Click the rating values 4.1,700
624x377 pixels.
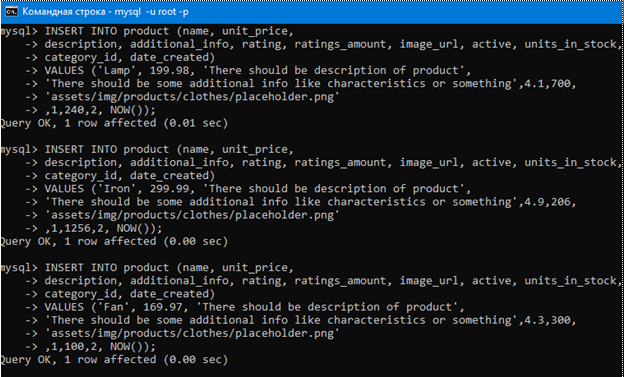[547, 84]
